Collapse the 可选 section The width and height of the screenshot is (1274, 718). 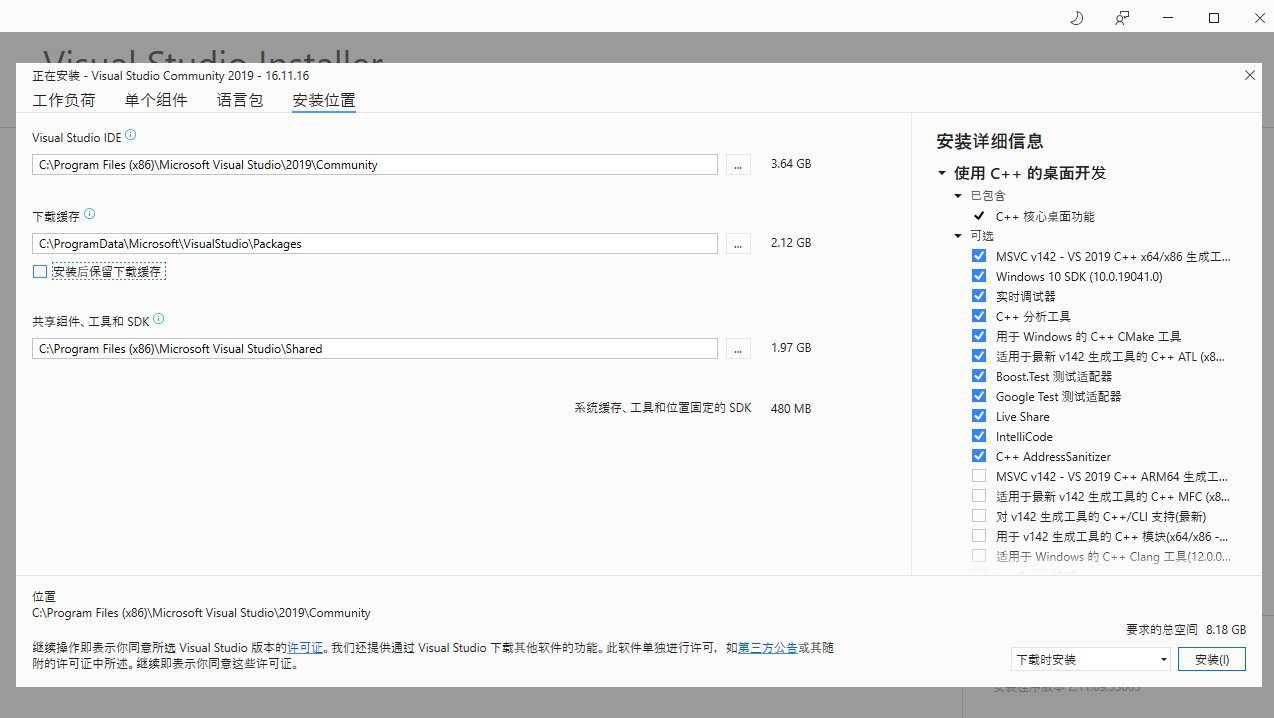tap(958, 236)
